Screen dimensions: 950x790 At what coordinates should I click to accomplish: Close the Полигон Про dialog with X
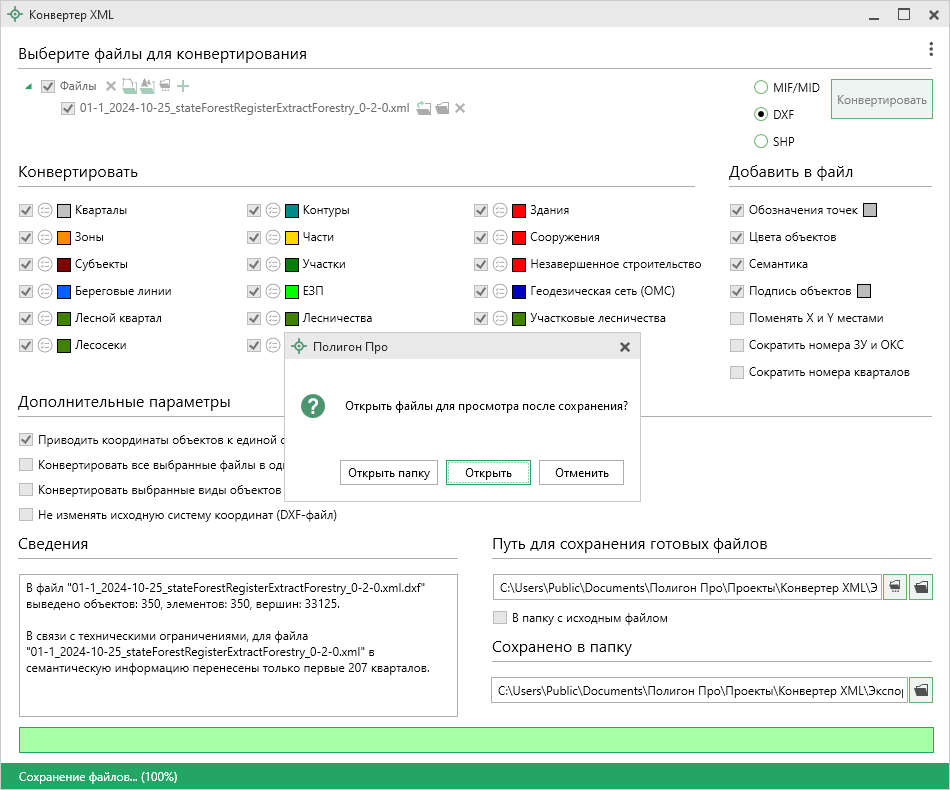click(625, 347)
